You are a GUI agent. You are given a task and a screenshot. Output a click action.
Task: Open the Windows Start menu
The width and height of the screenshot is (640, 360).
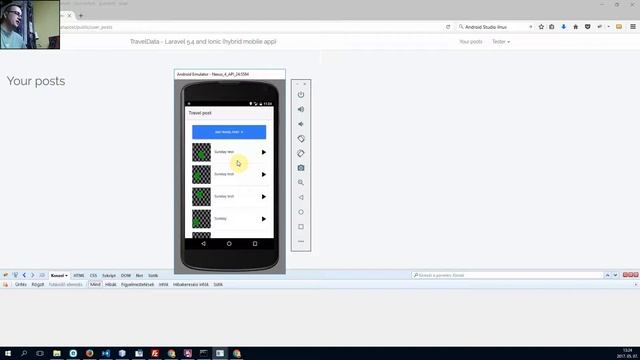(x=8, y=353)
